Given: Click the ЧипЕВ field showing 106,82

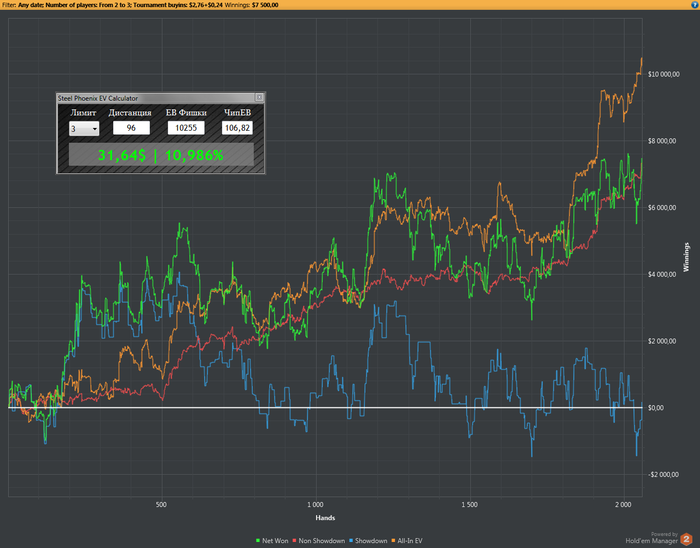Looking at the screenshot, I should click(237, 128).
